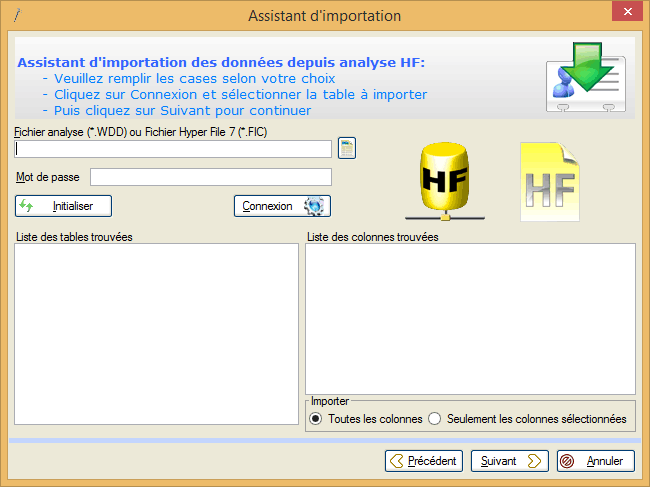This screenshot has width=650, height=487.
Task: Click the 'Liste des colonnes trouvées' label
Action: (372, 237)
